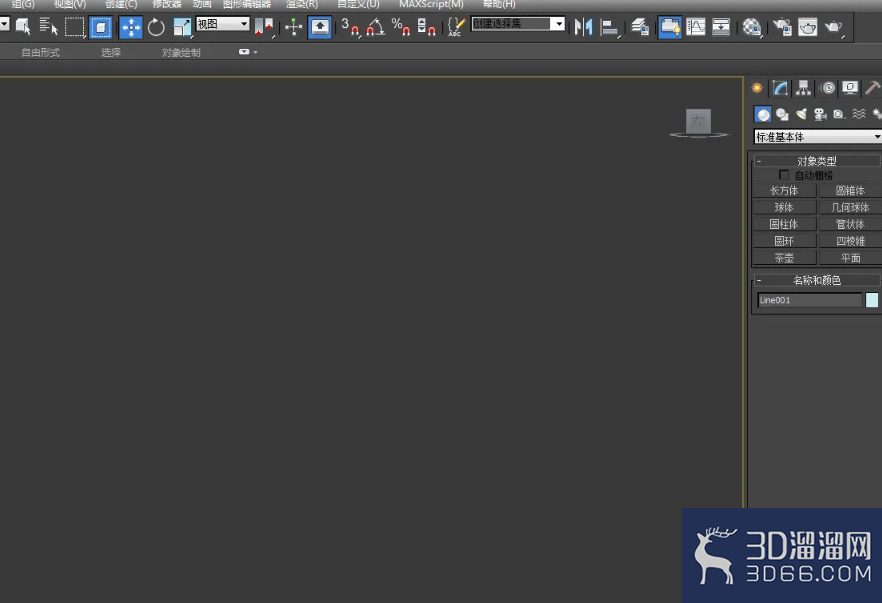Click the Use Pivot Point Center icon
This screenshot has height=603, width=882.
point(263,26)
